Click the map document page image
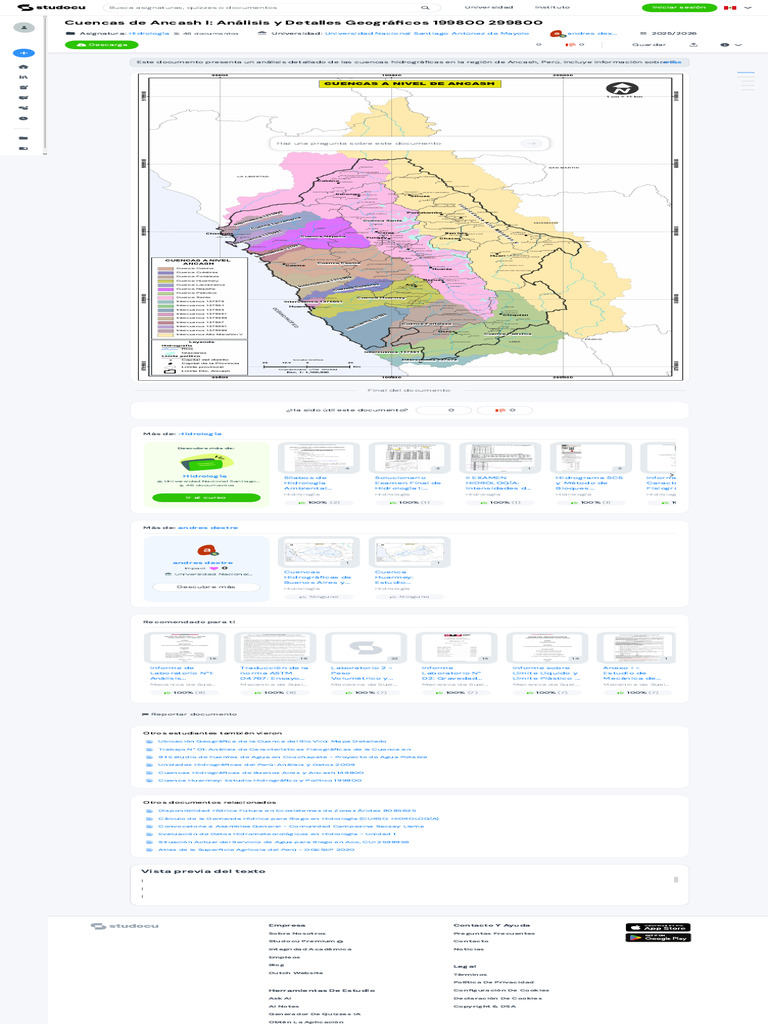Screen dimensions: 768x1024 tap(409, 227)
